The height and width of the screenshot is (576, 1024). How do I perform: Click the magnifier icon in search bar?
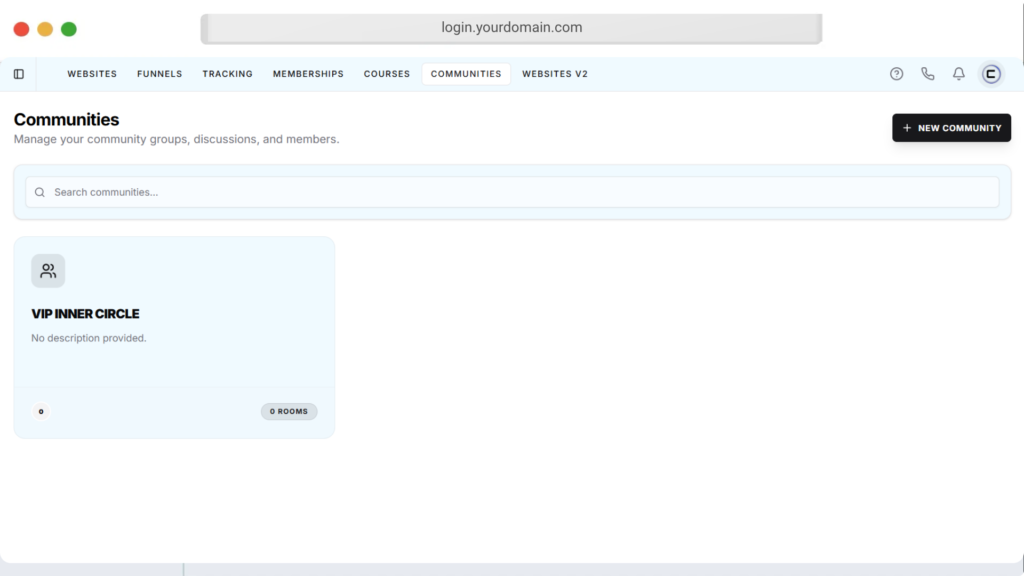tap(40, 192)
